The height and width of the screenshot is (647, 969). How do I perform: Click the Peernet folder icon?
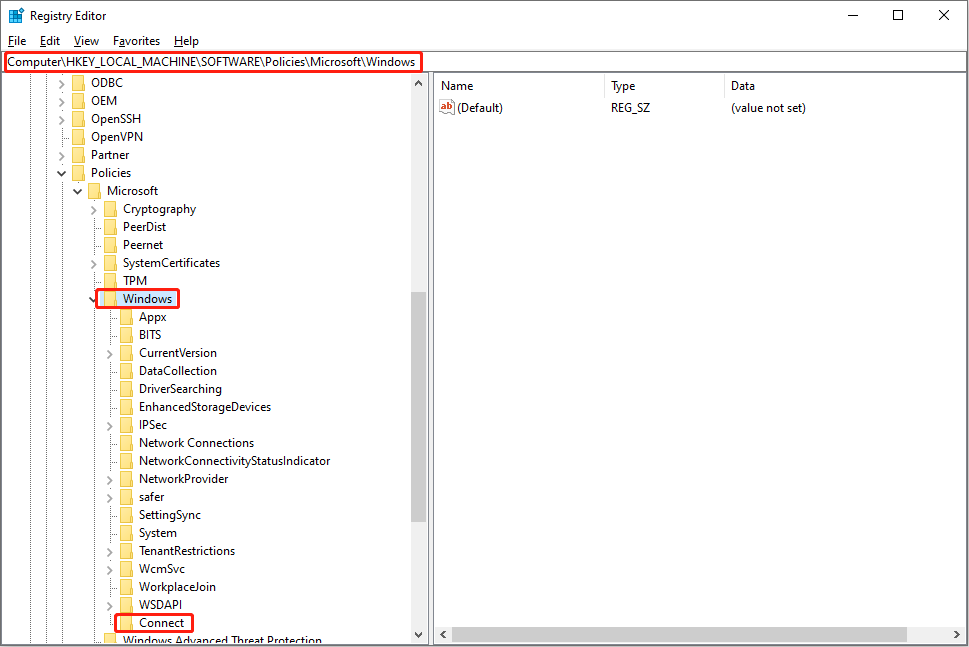click(x=111, y=245)
